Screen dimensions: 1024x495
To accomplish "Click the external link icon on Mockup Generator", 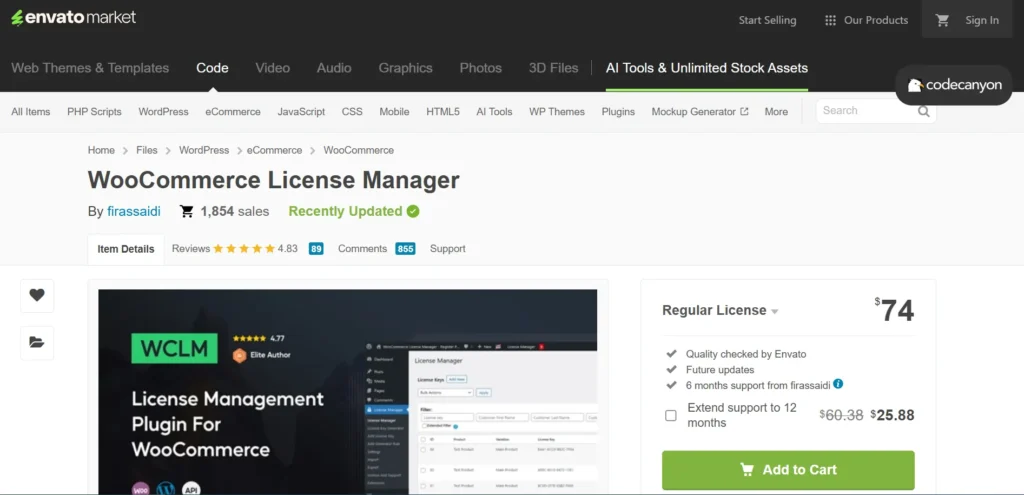I will (744, 112).
